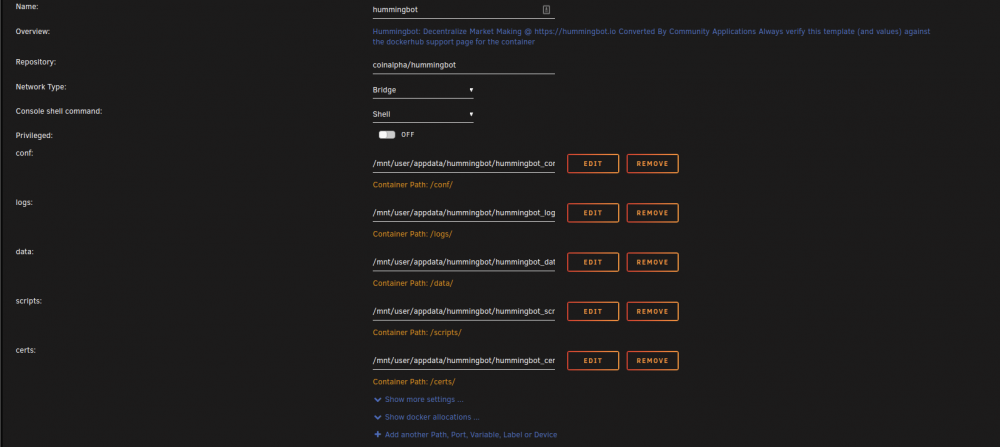Click the plus icon beside Add another Path
Screen dimensions: 1000x447
click(x=378, y=434)
